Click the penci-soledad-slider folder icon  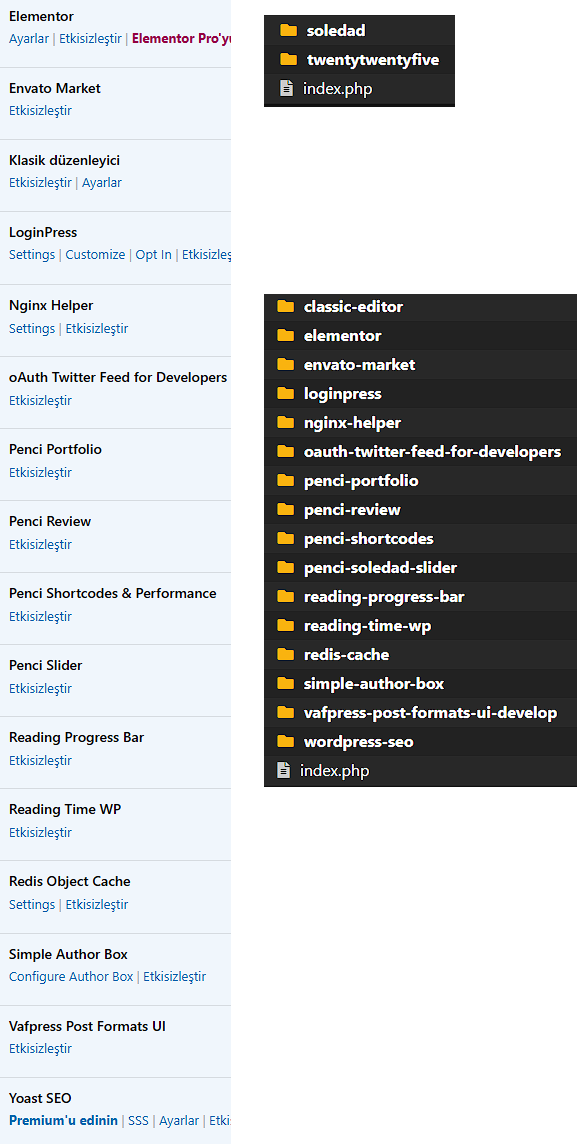pyautogui.click(x=285, y=568)
